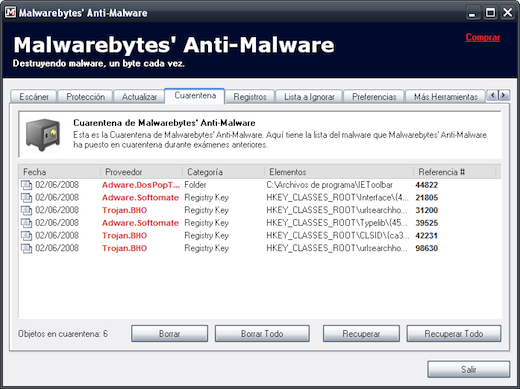Click the Borrar Todo button
This screenshot has width=520, height=389.
pyautogui.click(x=262, y=334)
